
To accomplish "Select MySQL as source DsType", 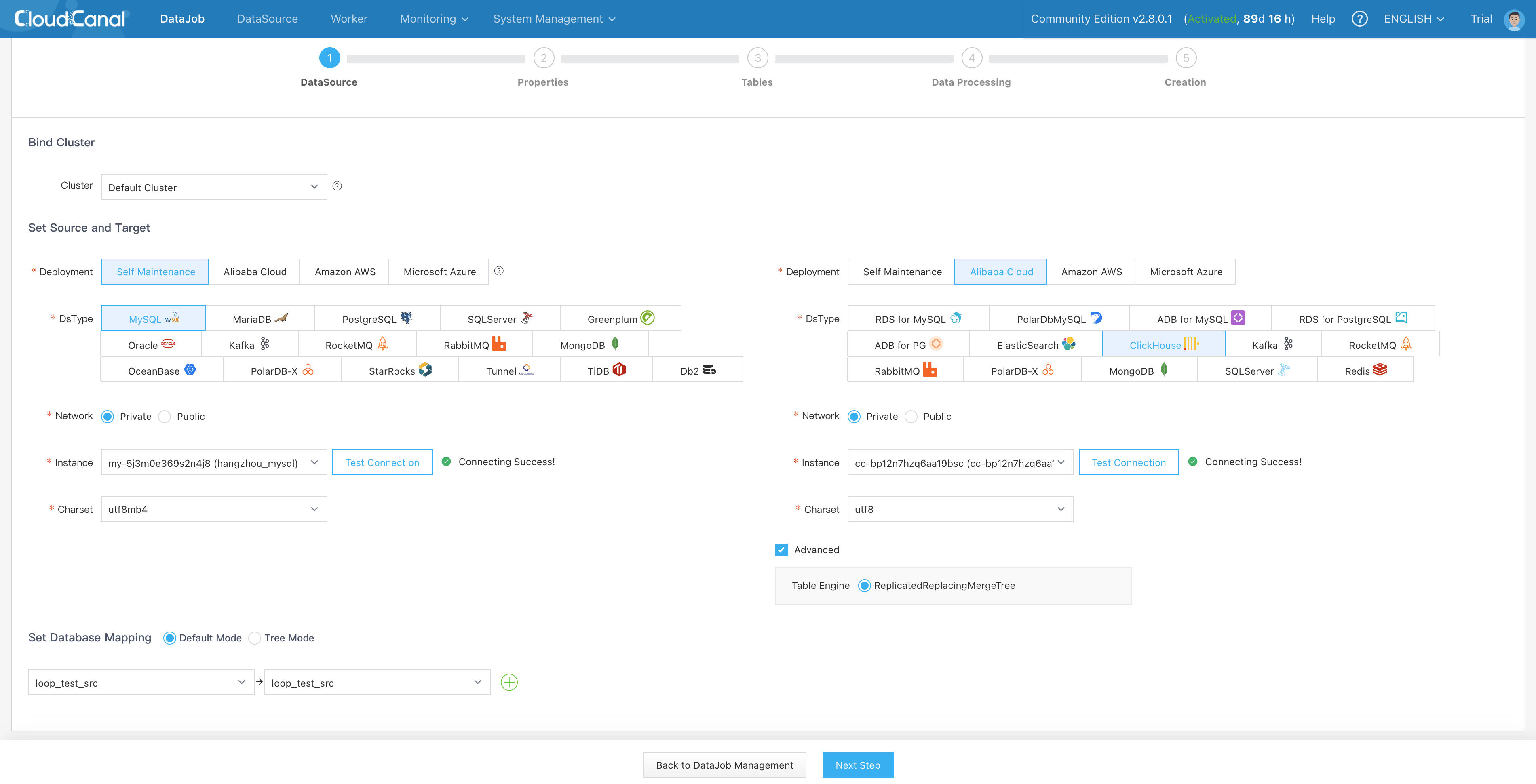I will click(x=153, y=318).
